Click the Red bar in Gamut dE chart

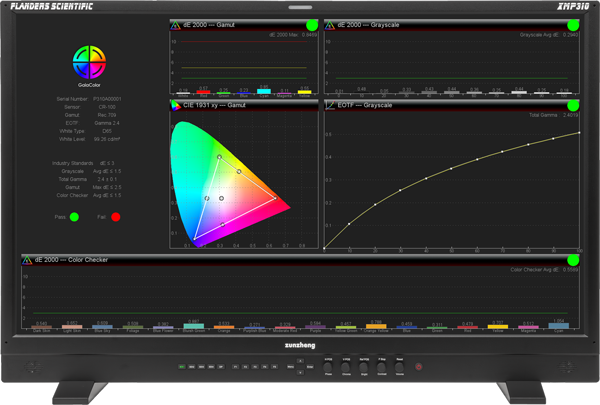click(203, 92)
